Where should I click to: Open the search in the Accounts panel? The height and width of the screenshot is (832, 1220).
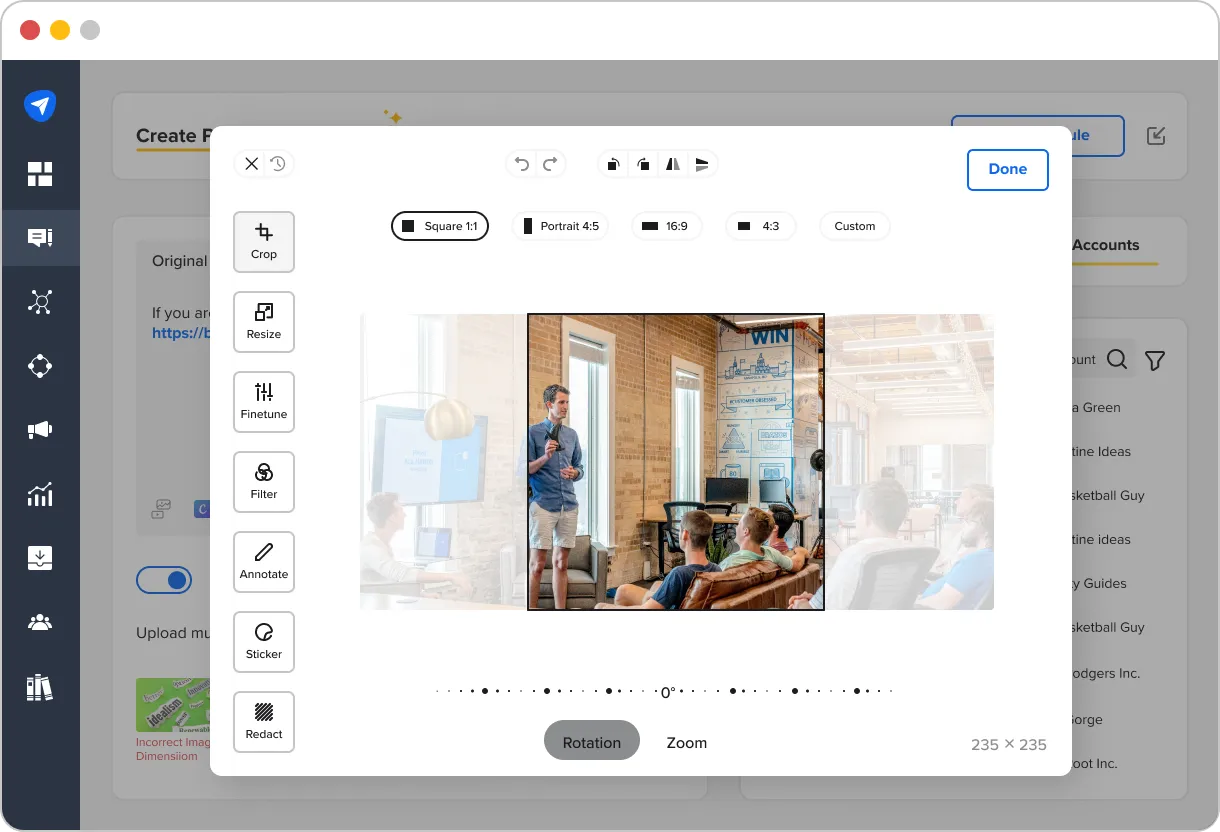point(1117,359)
